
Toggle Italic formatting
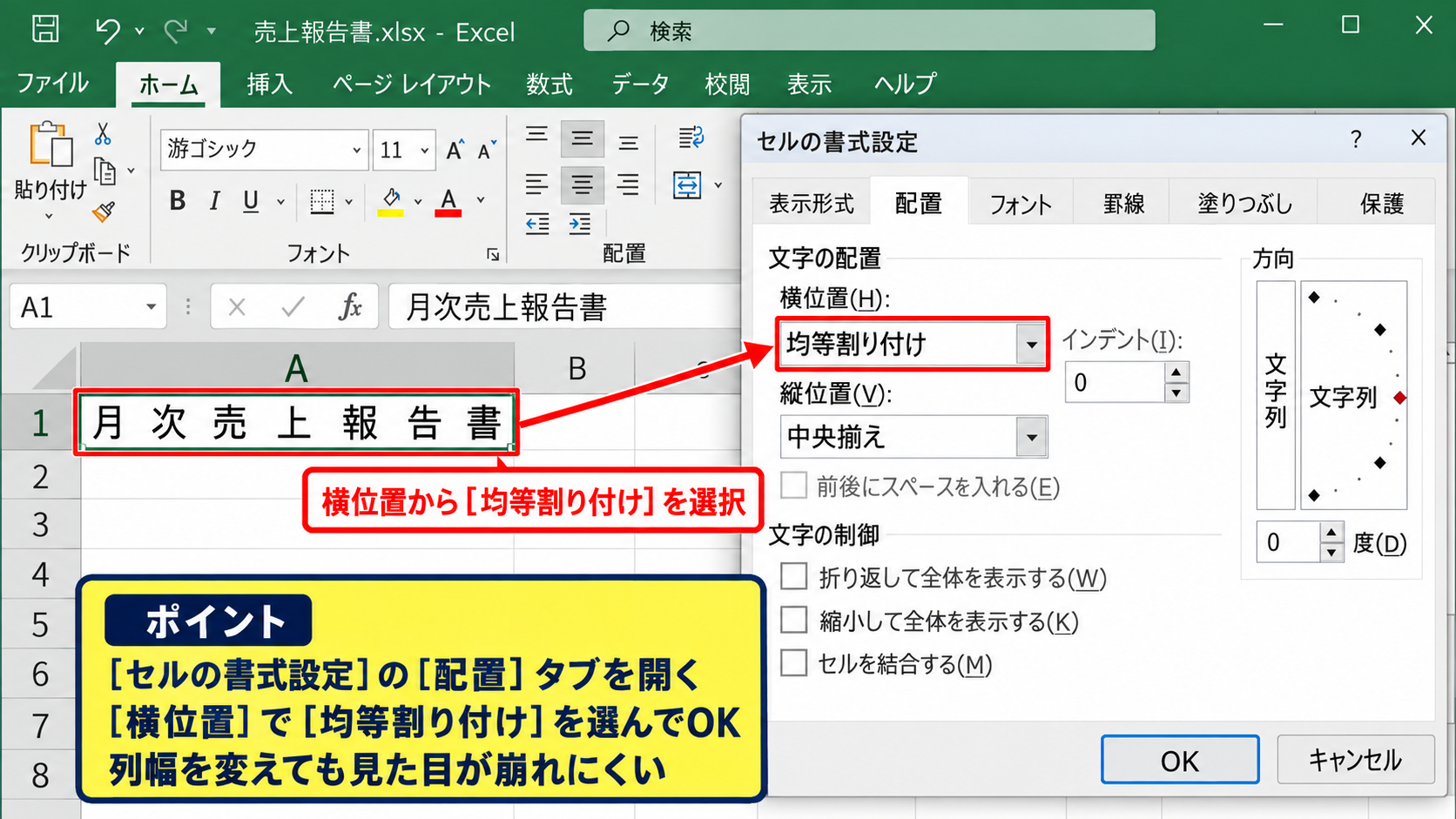(214, 201)
